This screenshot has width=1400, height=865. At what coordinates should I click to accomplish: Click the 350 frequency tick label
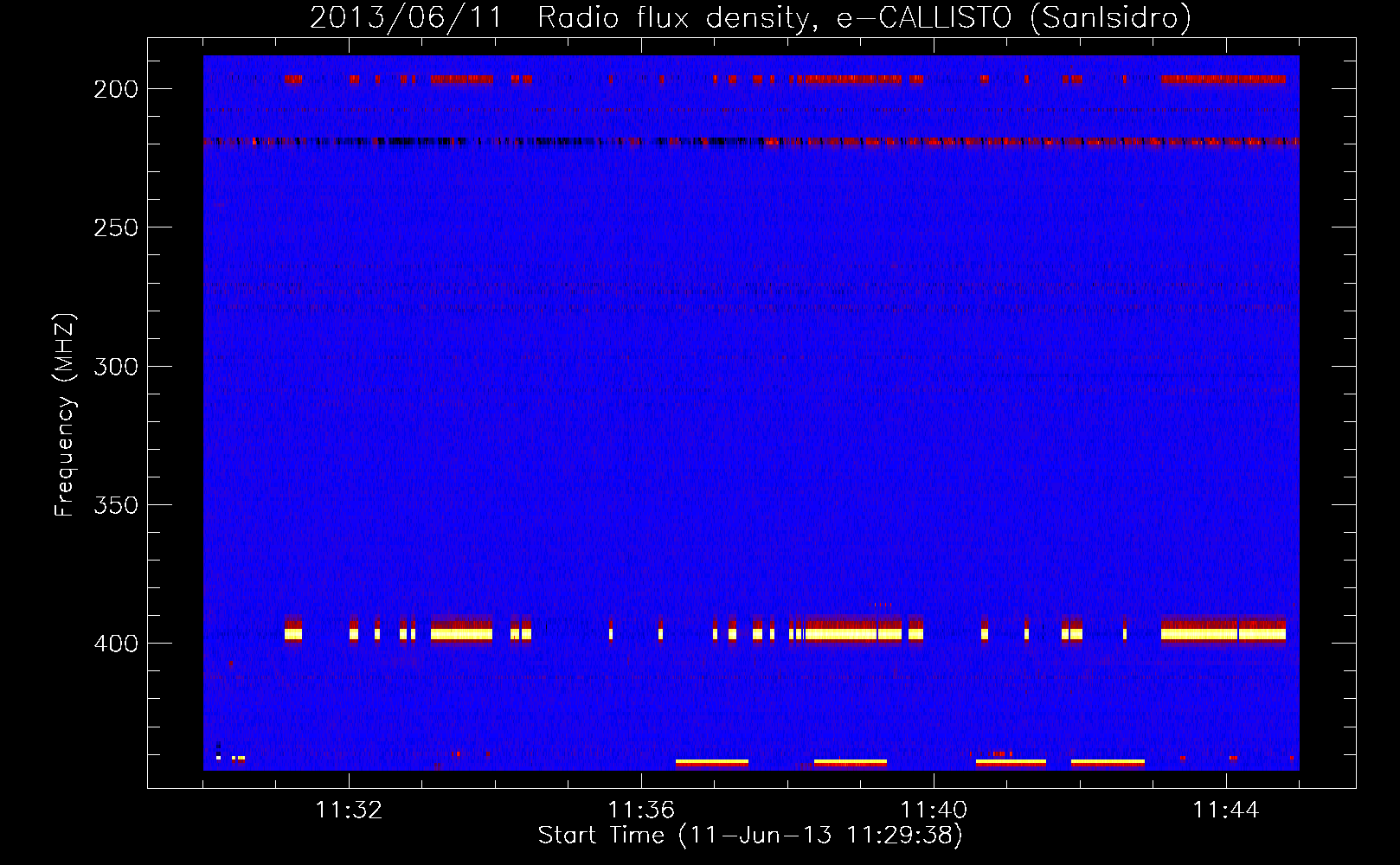pos(116,505)
